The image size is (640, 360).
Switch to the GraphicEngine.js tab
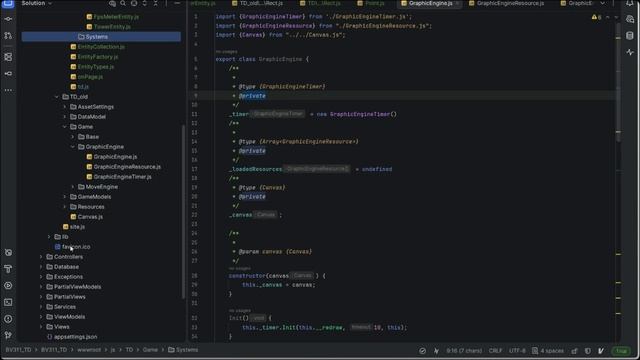430,3
